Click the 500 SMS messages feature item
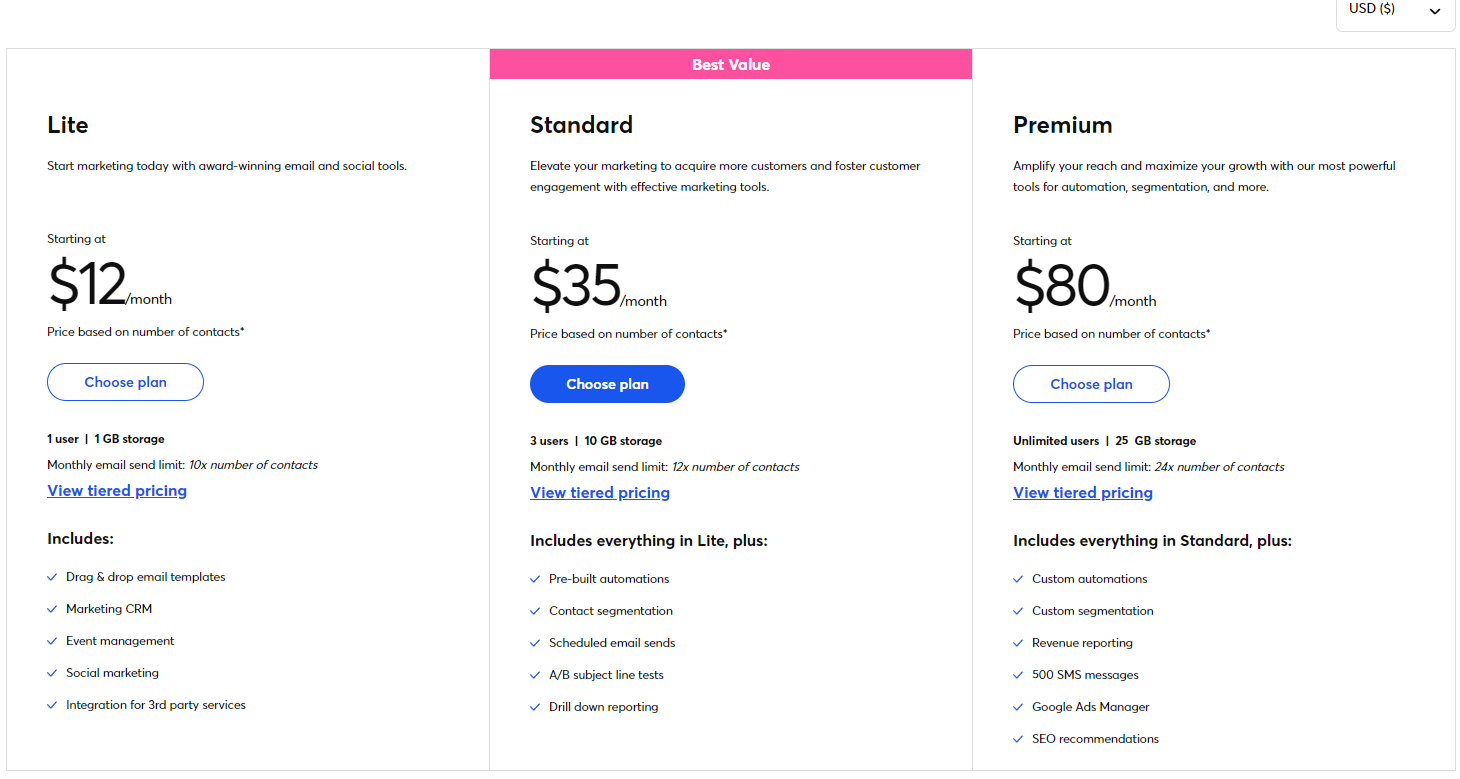The width and height of the screenshot is (1460, 779). [x=1085, y=675]
